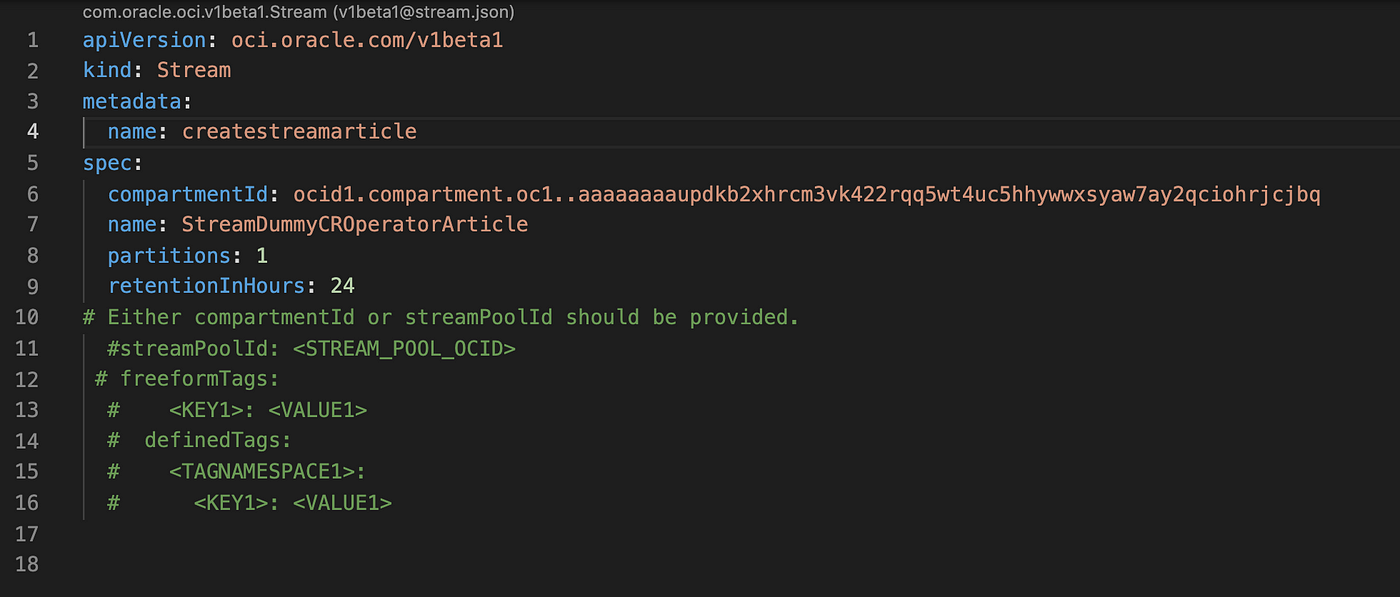The width and height of the screenshot is (1400, 597).
Task: Select line number 10 in gutter
Action: [x=27, y=317]
